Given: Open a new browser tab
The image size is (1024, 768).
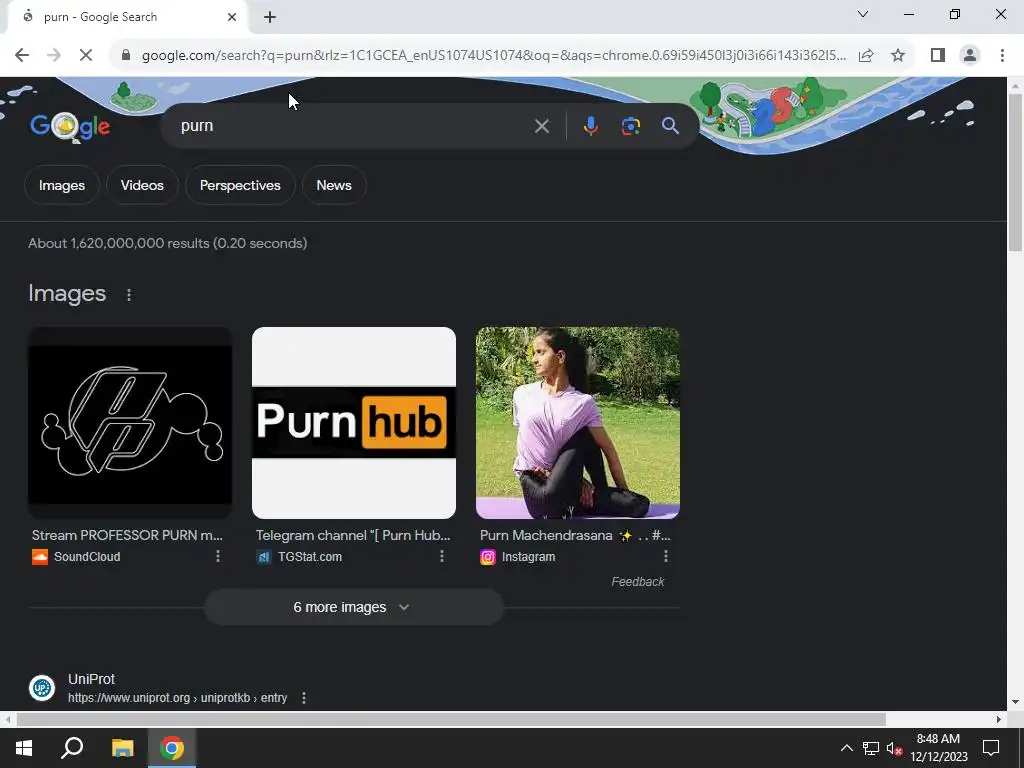Looking at the screenshot, I should [x=270, y=18].
